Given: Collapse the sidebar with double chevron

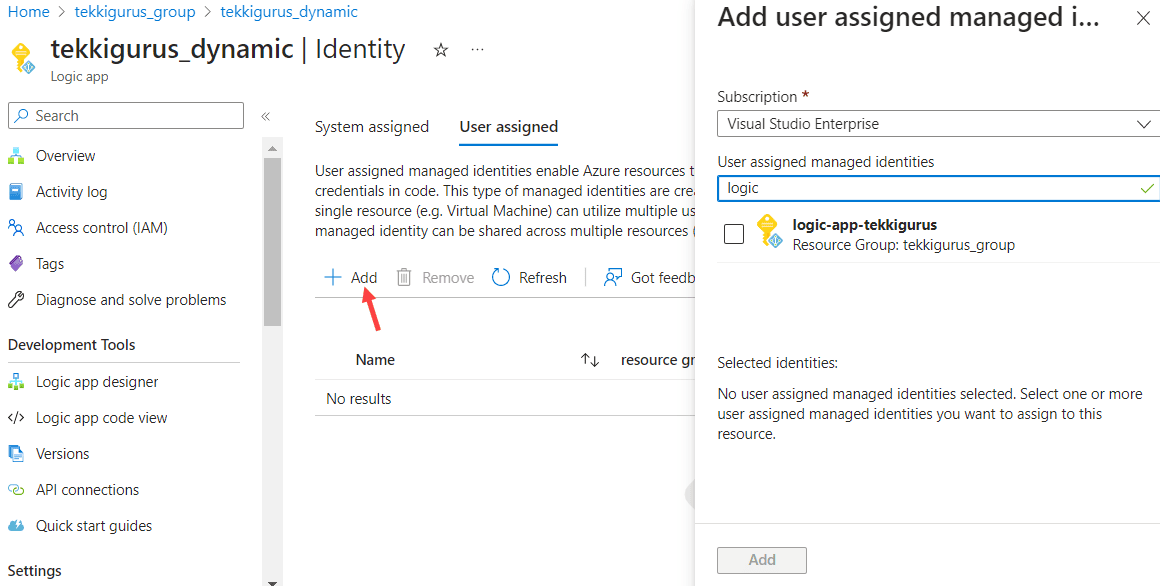Looking at the screenshot, I should tap(266, 115).
